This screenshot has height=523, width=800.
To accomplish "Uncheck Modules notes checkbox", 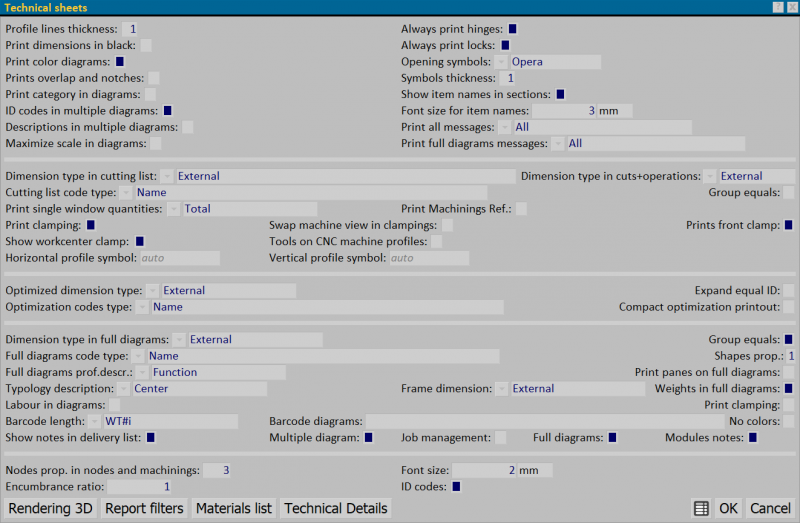I will point(753,437).
